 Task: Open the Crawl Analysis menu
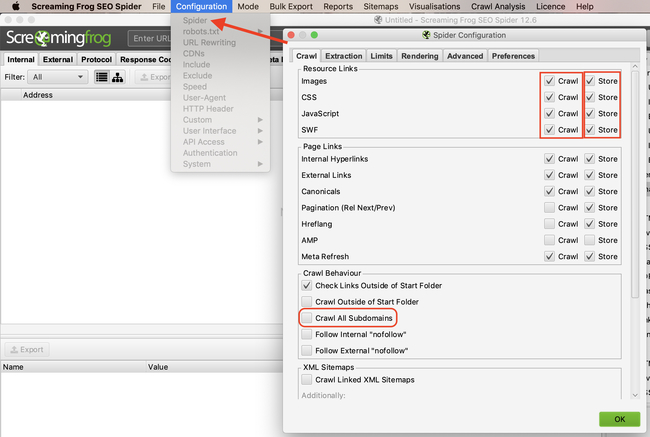click(498, 6)
